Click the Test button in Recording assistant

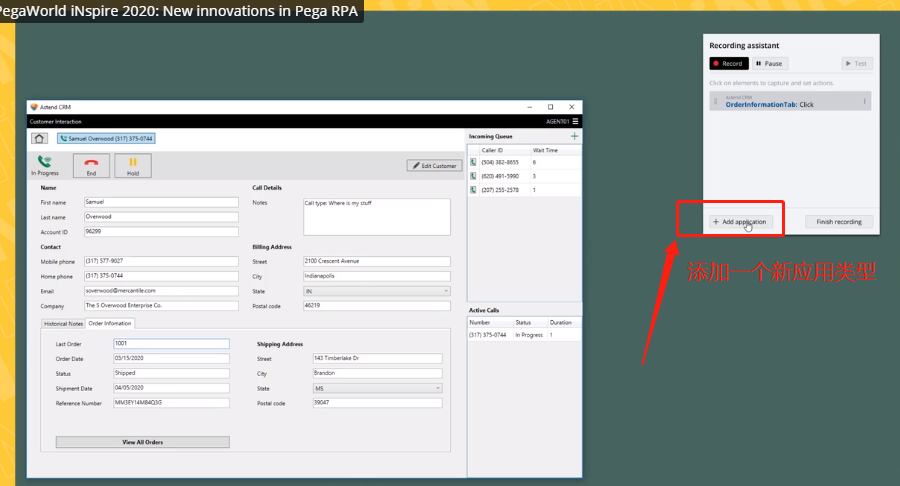[x=857, y=64]
